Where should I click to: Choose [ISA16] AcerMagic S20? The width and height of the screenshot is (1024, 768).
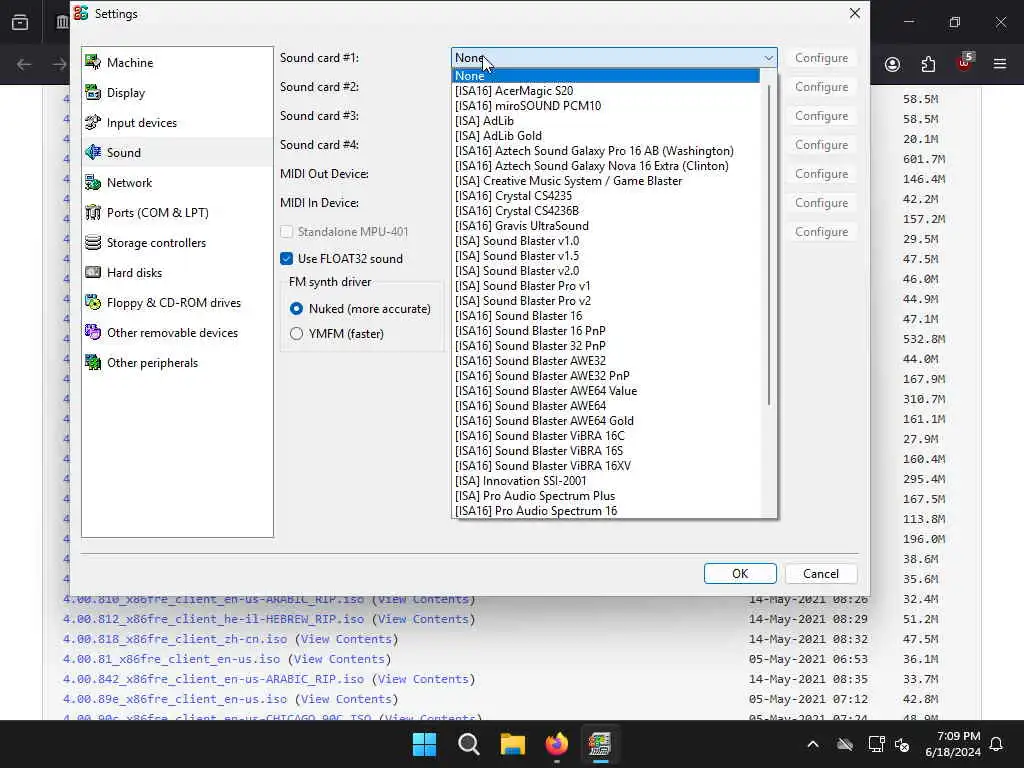click(x=606, y=91)
